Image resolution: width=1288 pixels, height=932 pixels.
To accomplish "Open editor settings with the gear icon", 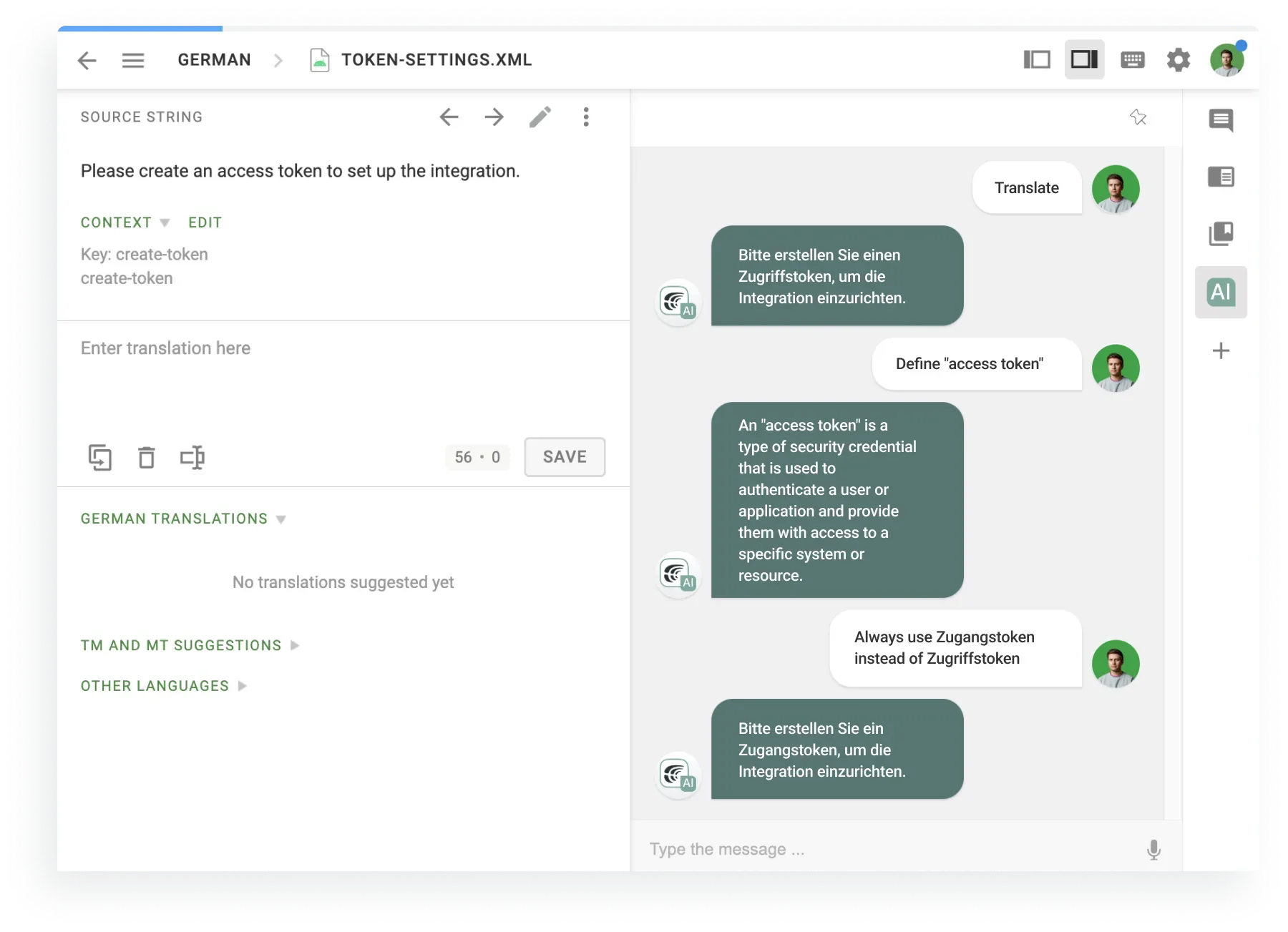I will [1179, 60].
